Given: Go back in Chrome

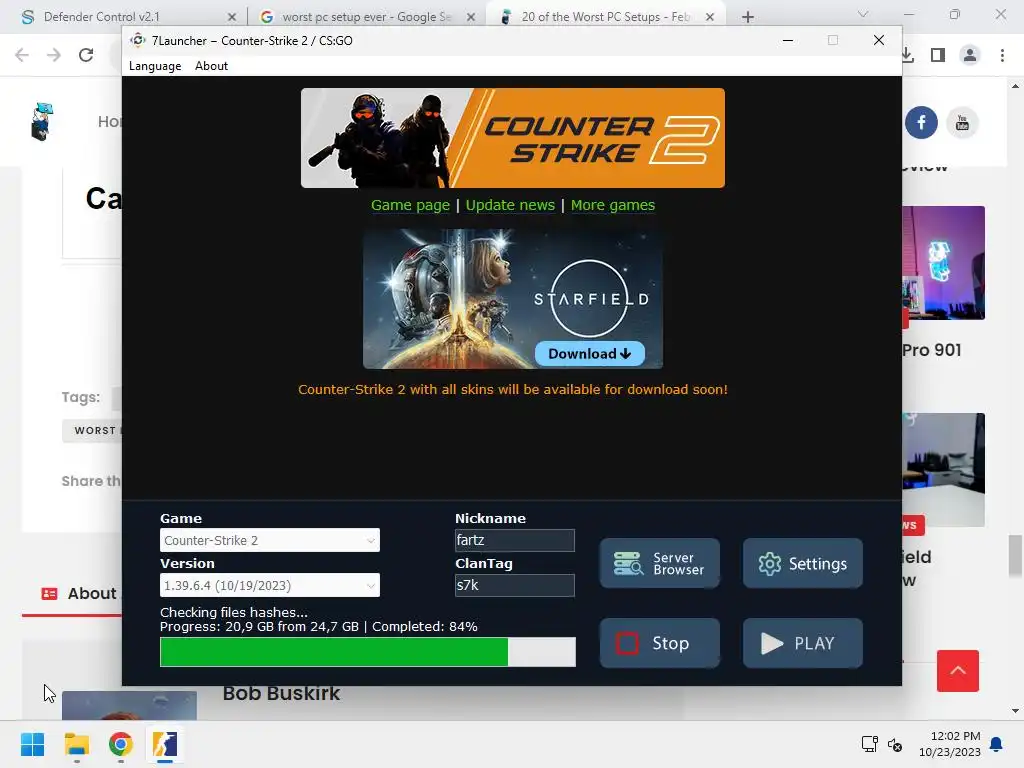Looking at the screenshot, I should point(22,55).
